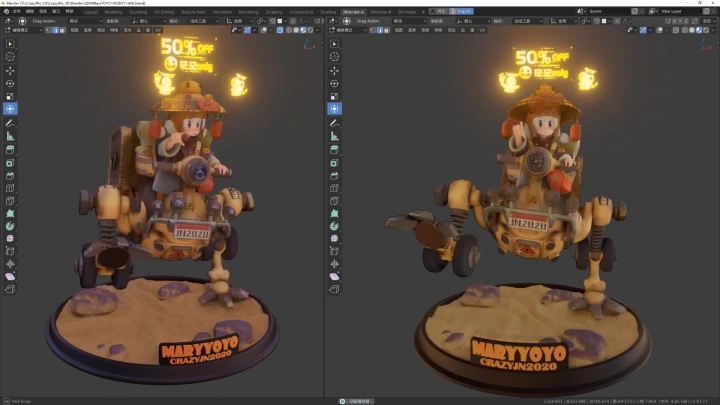The width and height of the screenshot is (720, 405).
Task: Select the Measure tool in right viewport
Action: [x=334, y=136]
